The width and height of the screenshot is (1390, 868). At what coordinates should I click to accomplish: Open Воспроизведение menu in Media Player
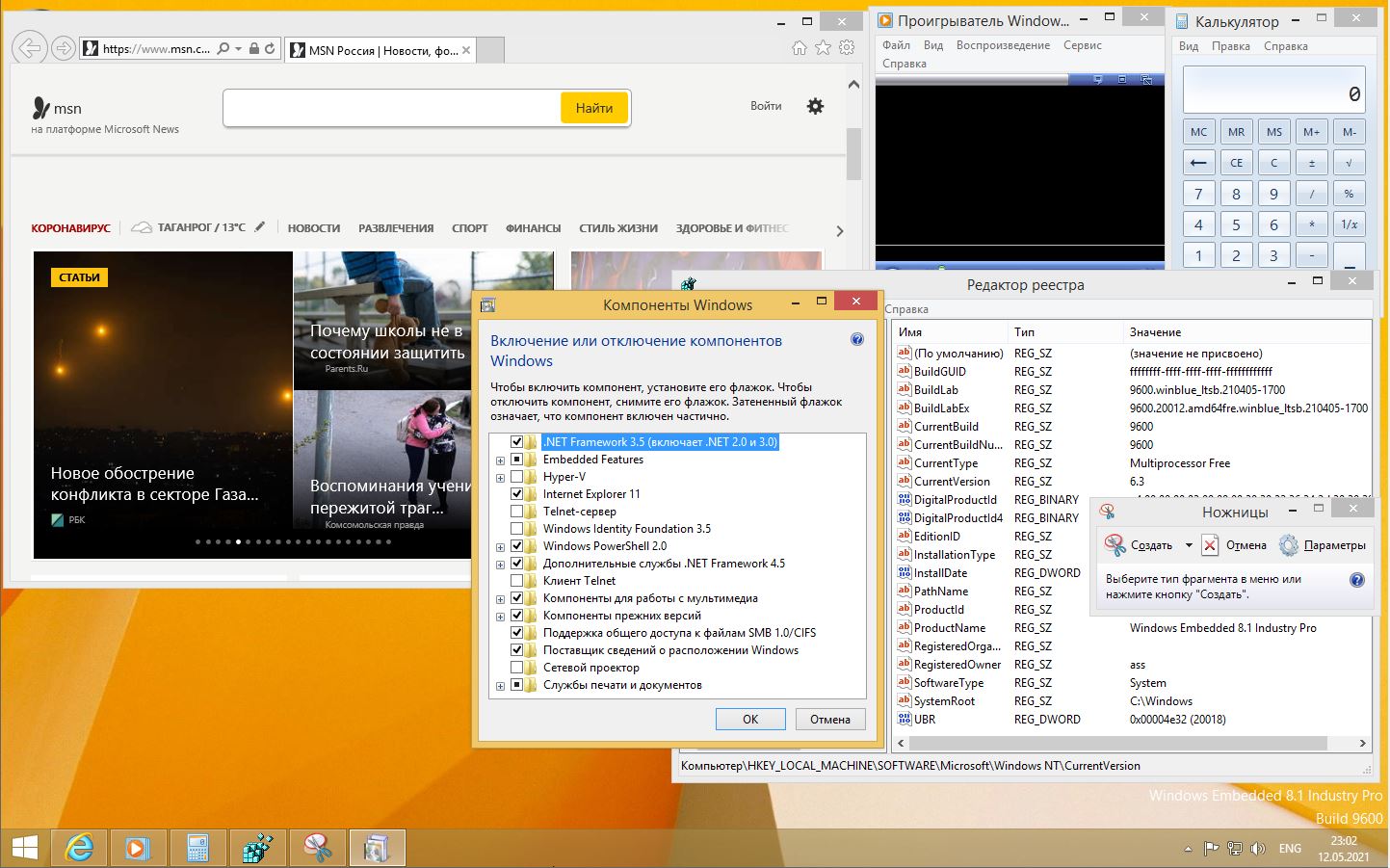pos(1003,45)
